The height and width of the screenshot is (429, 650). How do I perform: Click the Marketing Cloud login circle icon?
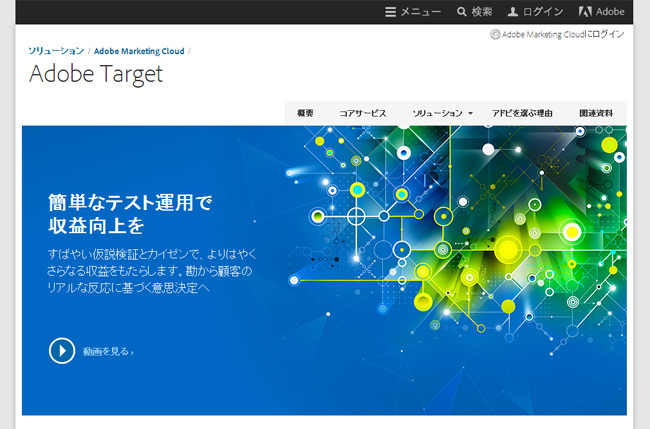click(495, 34)
